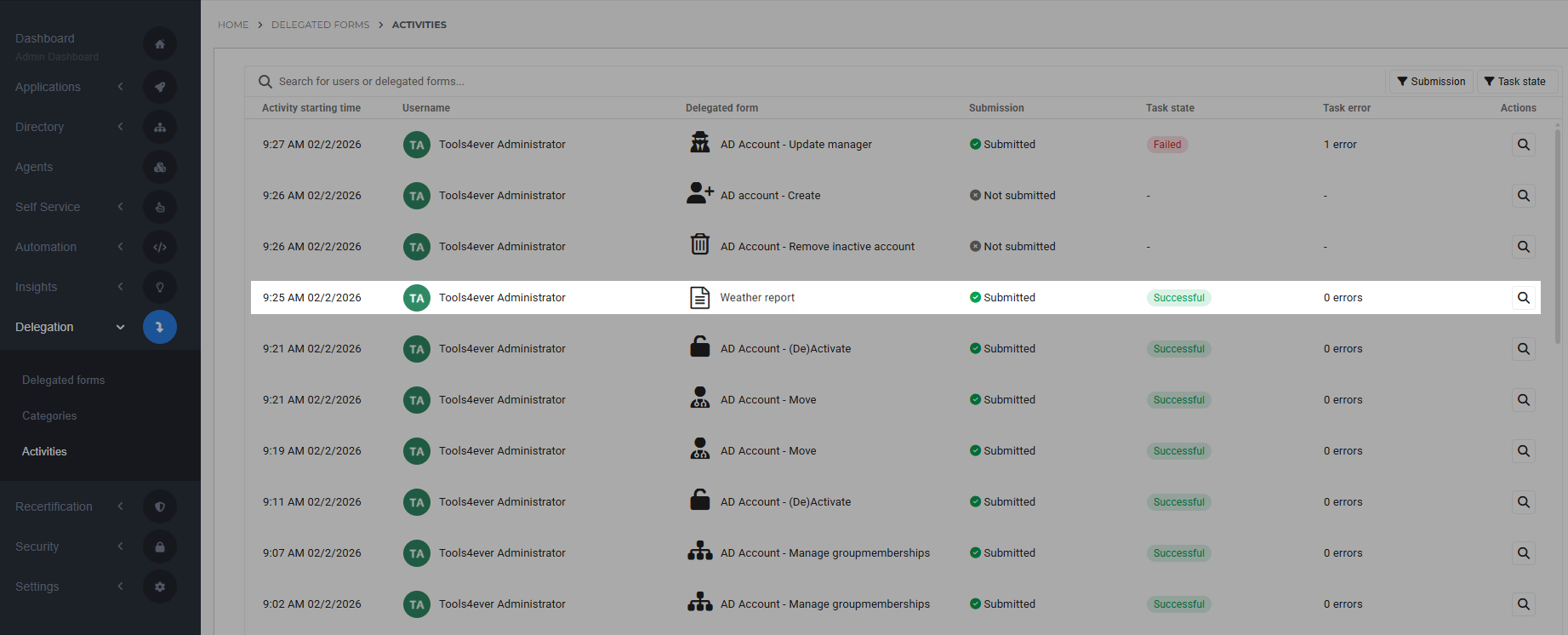
Task: Collapse the Delegation menu chevron
Action: [121, 327]
